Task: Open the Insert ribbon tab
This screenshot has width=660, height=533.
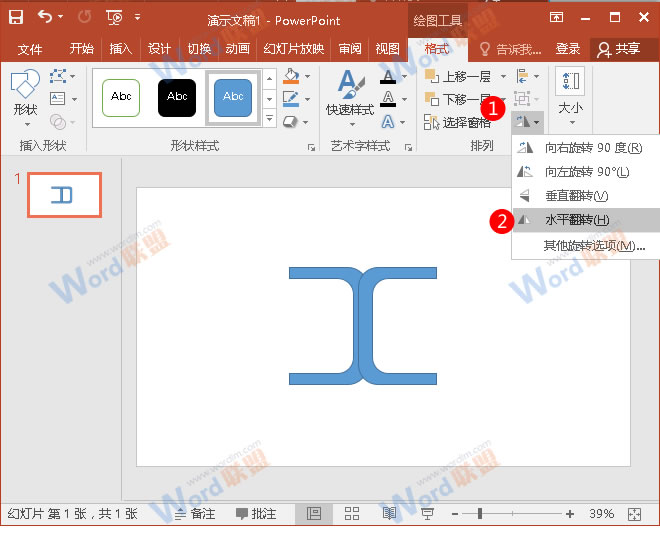Action: click(x=121, y=49)
